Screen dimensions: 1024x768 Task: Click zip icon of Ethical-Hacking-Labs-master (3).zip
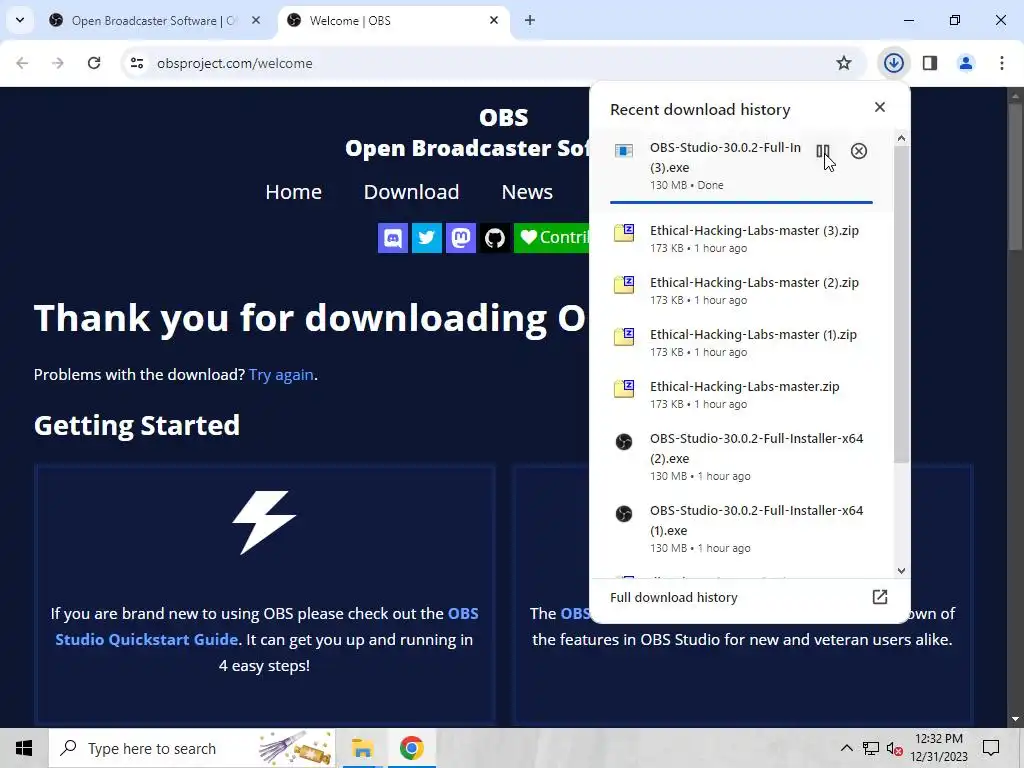[x=624, y=232]
